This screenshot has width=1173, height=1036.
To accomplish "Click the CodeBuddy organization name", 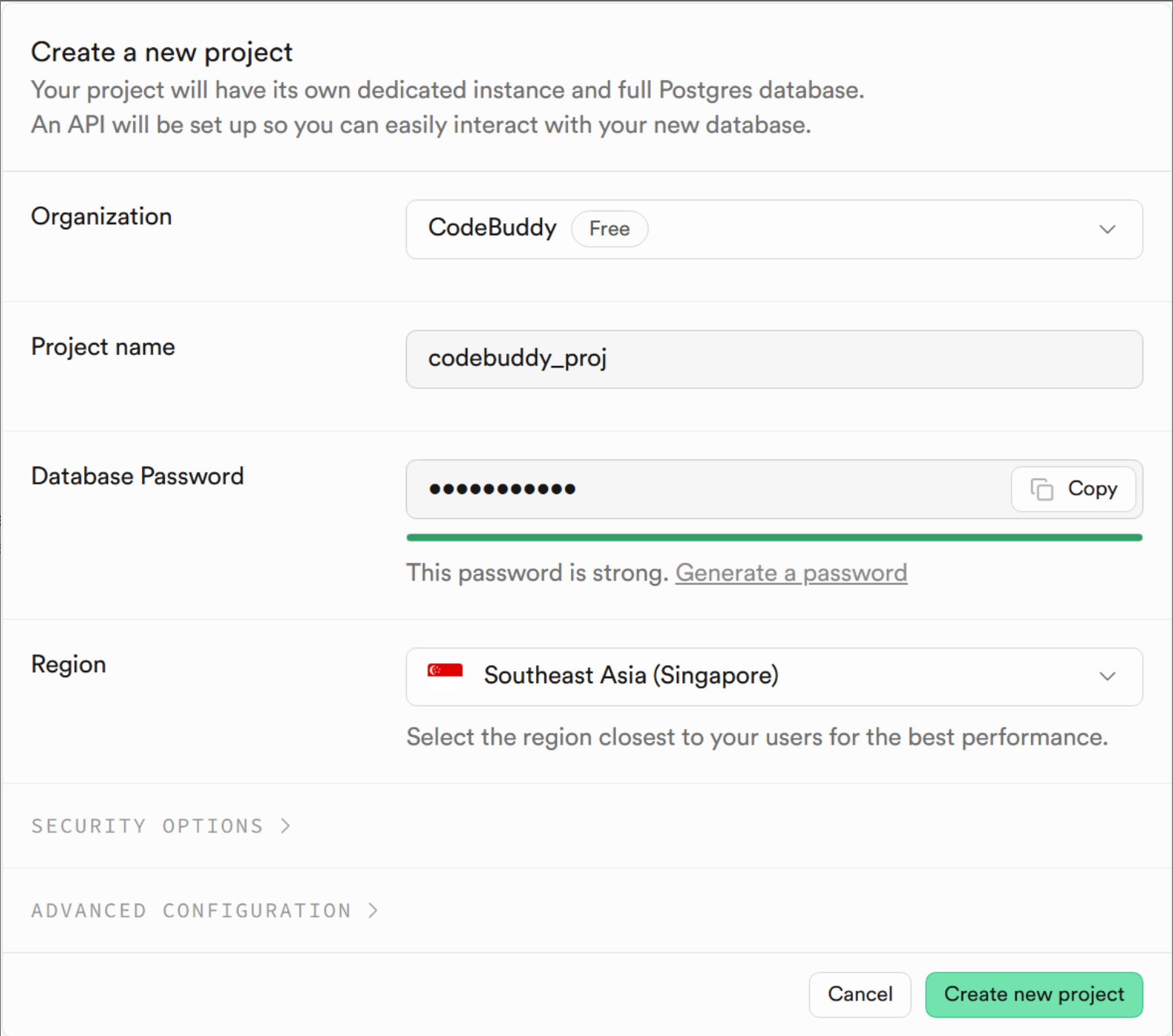I will (x=492, y=228).
